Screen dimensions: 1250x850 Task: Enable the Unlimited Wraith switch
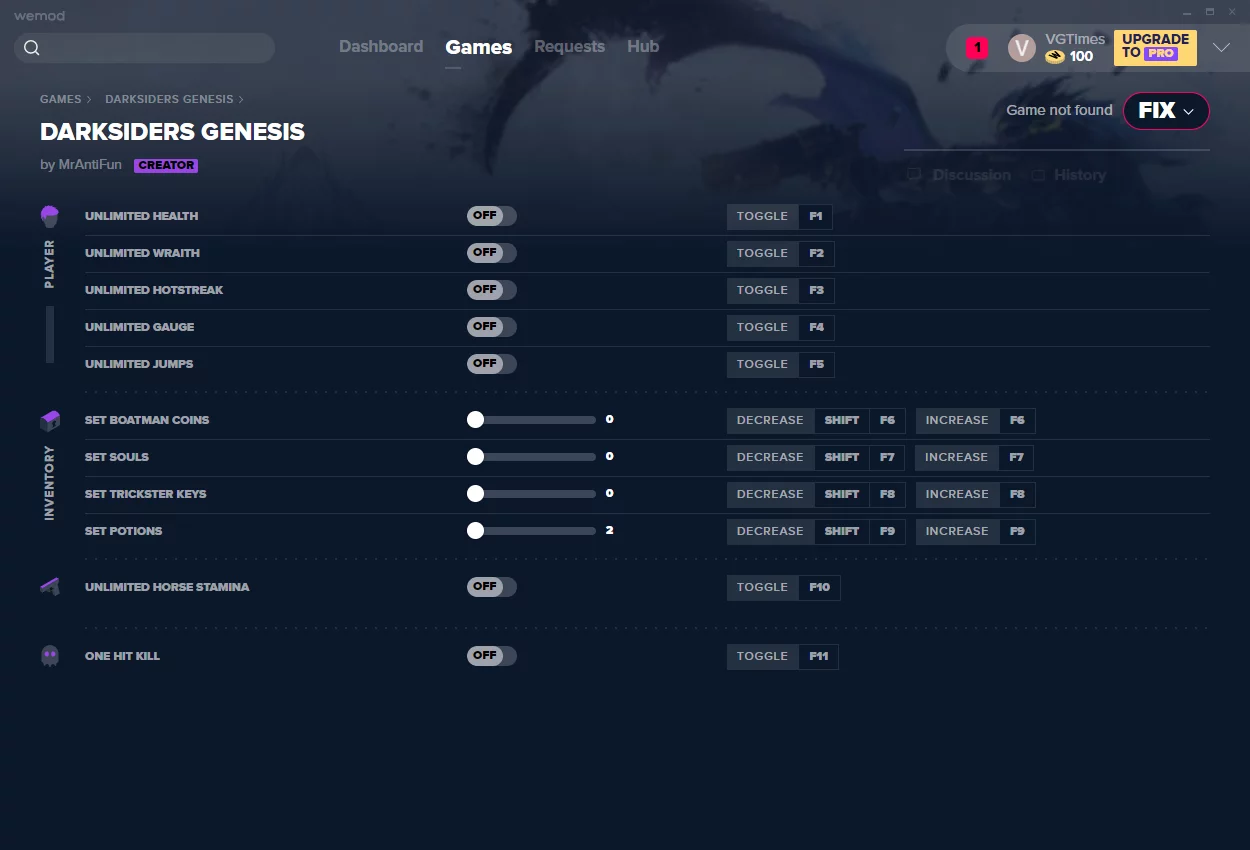click(492, 253)
